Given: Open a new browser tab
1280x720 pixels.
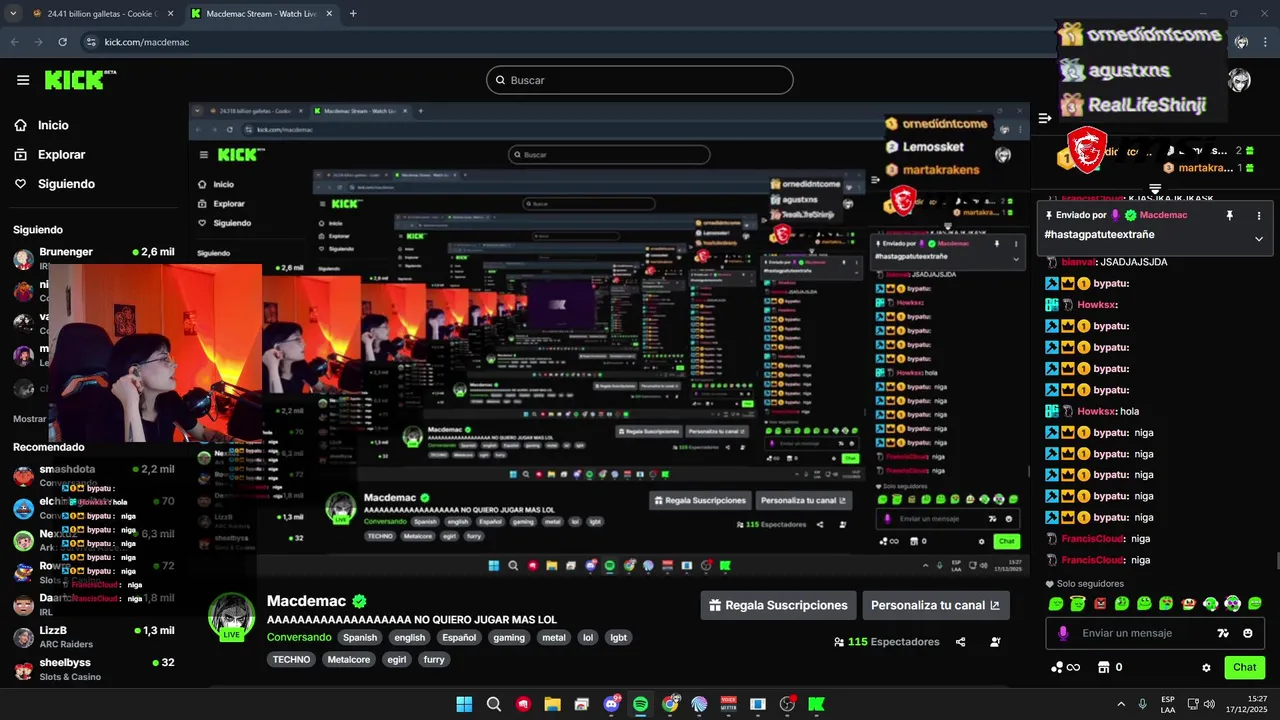Looking at the screenshot, I should coord(353,14).
